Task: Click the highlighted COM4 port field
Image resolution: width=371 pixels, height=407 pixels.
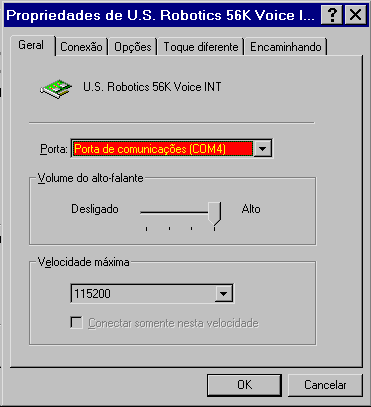Action: click(x=163, y=149)
